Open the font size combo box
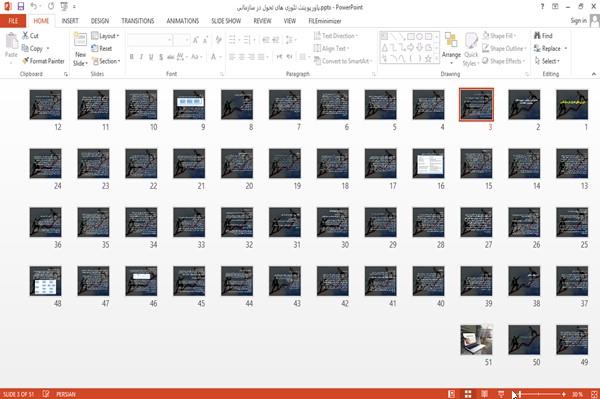Viewport: 600px width, 399px height. point(181,40)
